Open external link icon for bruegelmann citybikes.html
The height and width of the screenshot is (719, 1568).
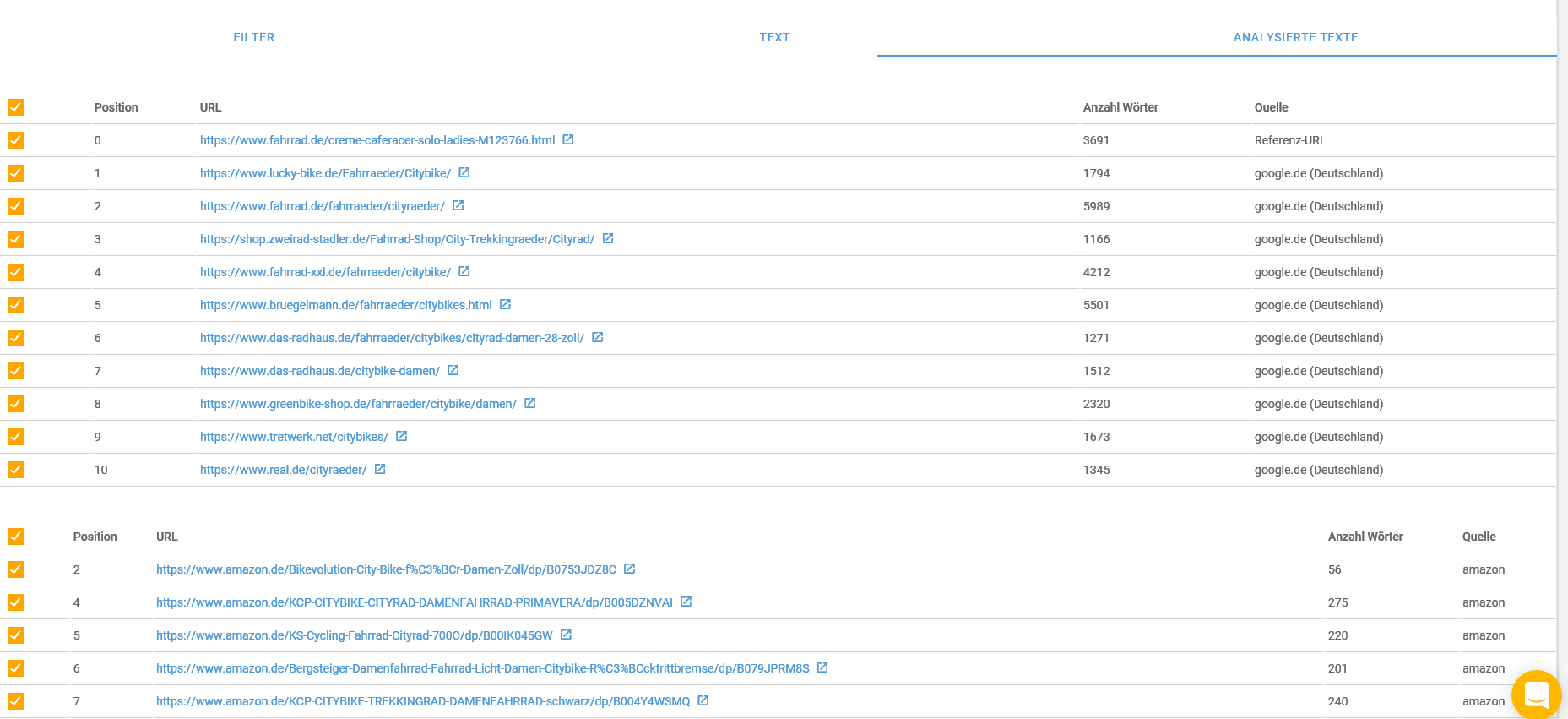point(505,304)
